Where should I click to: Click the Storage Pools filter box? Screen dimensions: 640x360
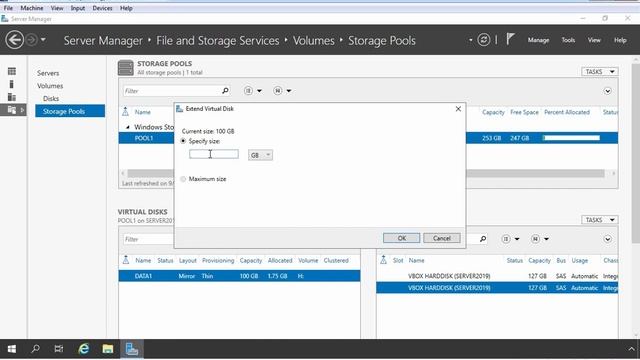point(171,91)
